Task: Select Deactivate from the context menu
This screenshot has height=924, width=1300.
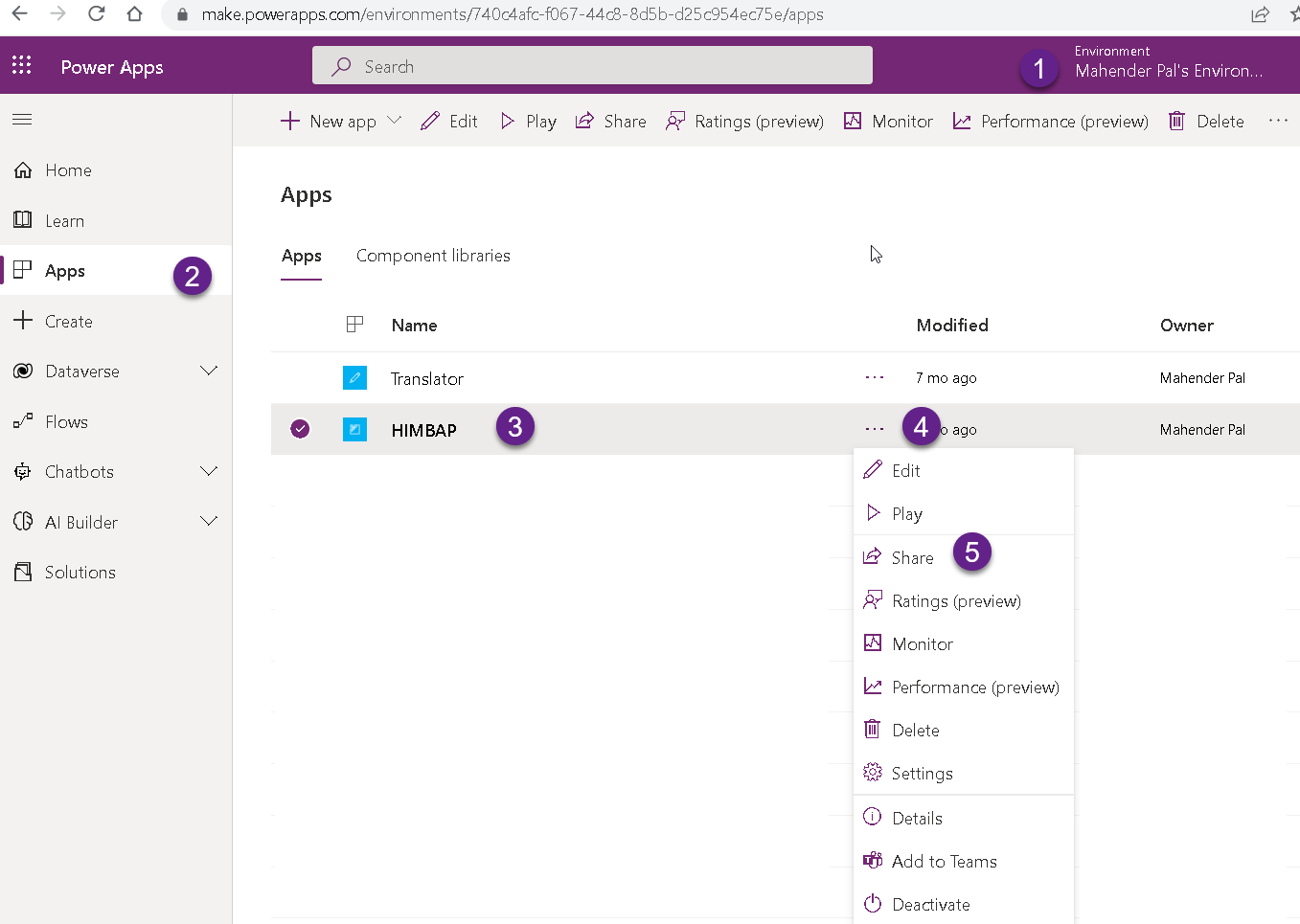Action: point(930,904)
